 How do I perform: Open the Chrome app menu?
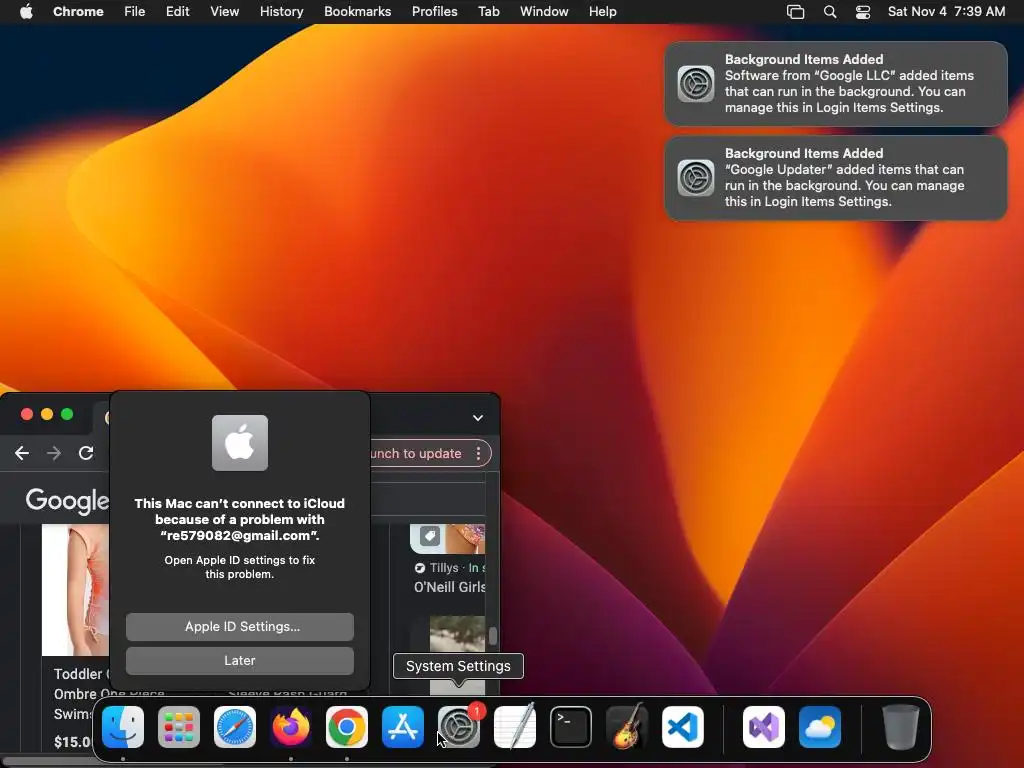78,12
